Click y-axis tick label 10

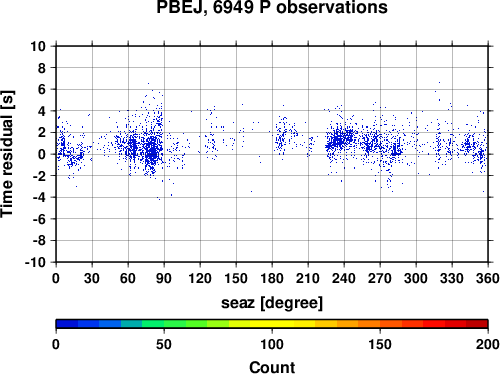tap(38, 46)
